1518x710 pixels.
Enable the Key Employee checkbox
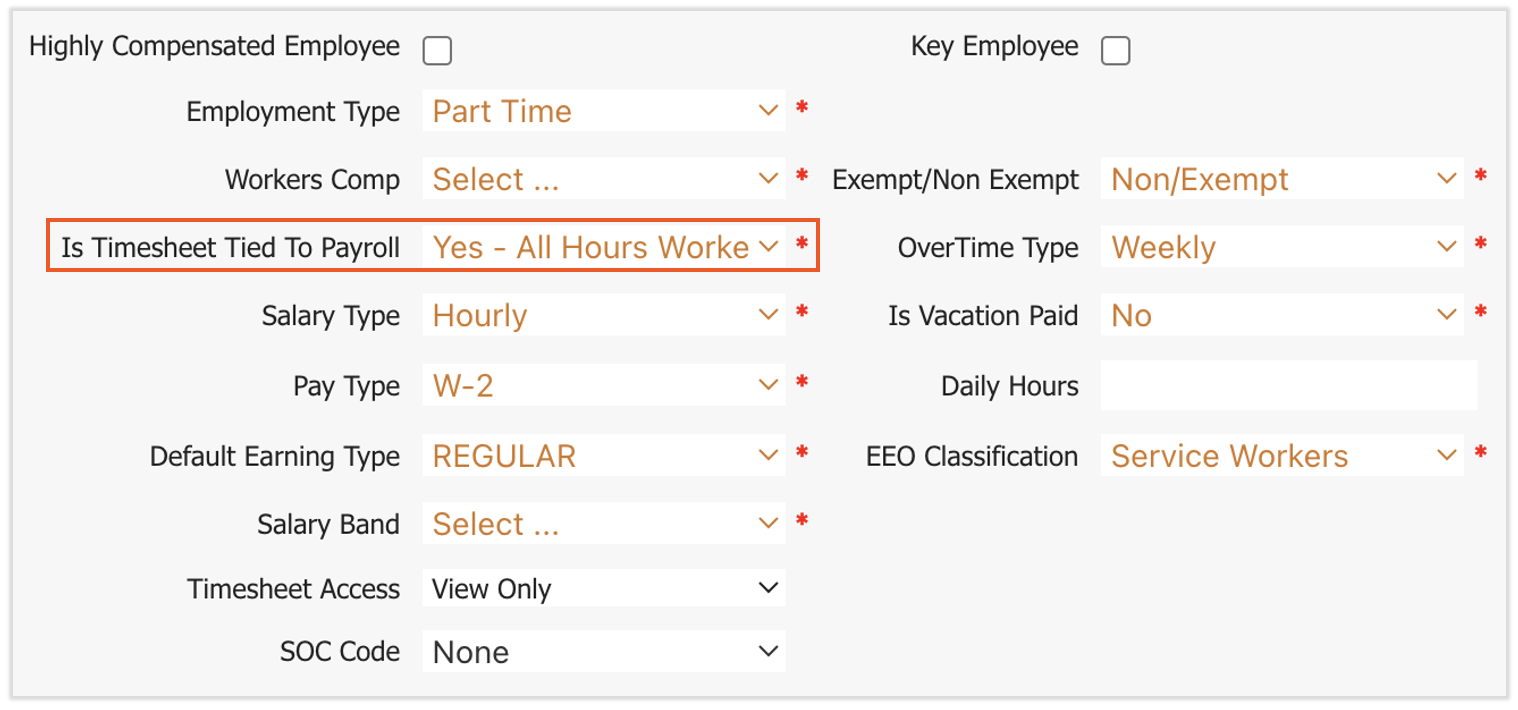[1115, 50]
